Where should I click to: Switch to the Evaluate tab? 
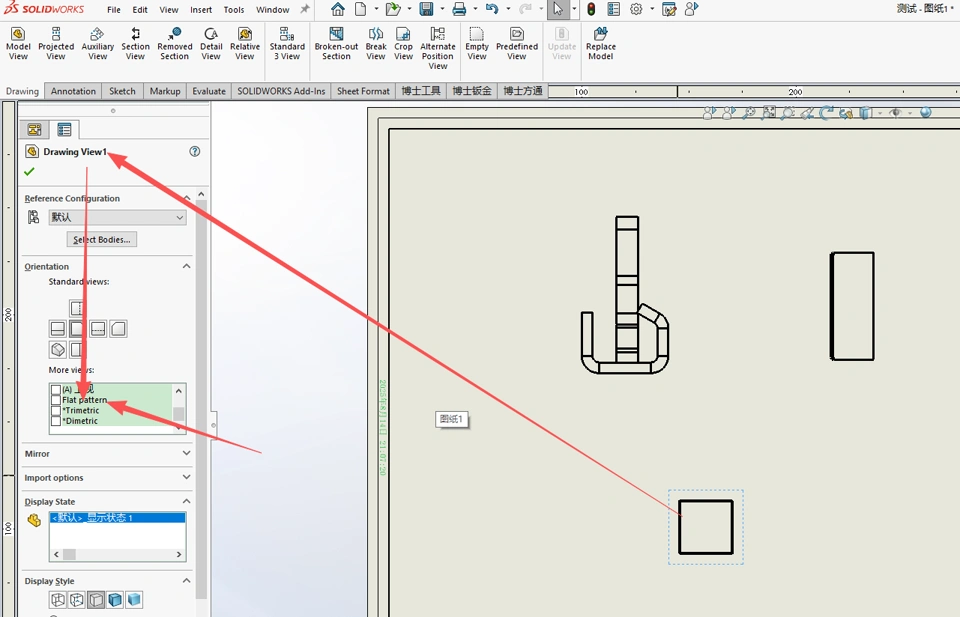coord(209,91)
